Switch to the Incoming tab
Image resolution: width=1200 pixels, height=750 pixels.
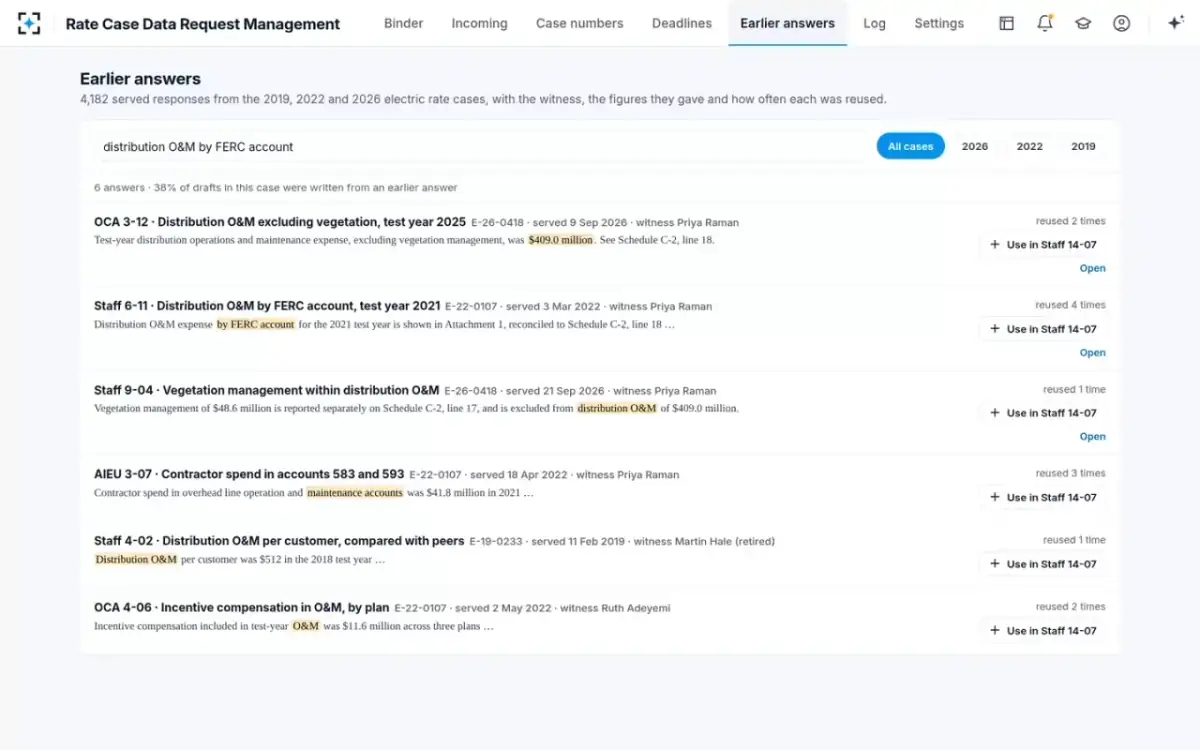[479, 23]
